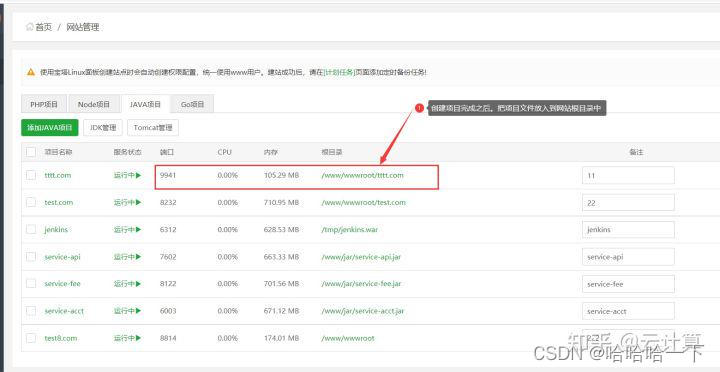The image size is (720, 372).
Task: Tick the select-all checkbox in table header
Action: click(x=31, y=152)
